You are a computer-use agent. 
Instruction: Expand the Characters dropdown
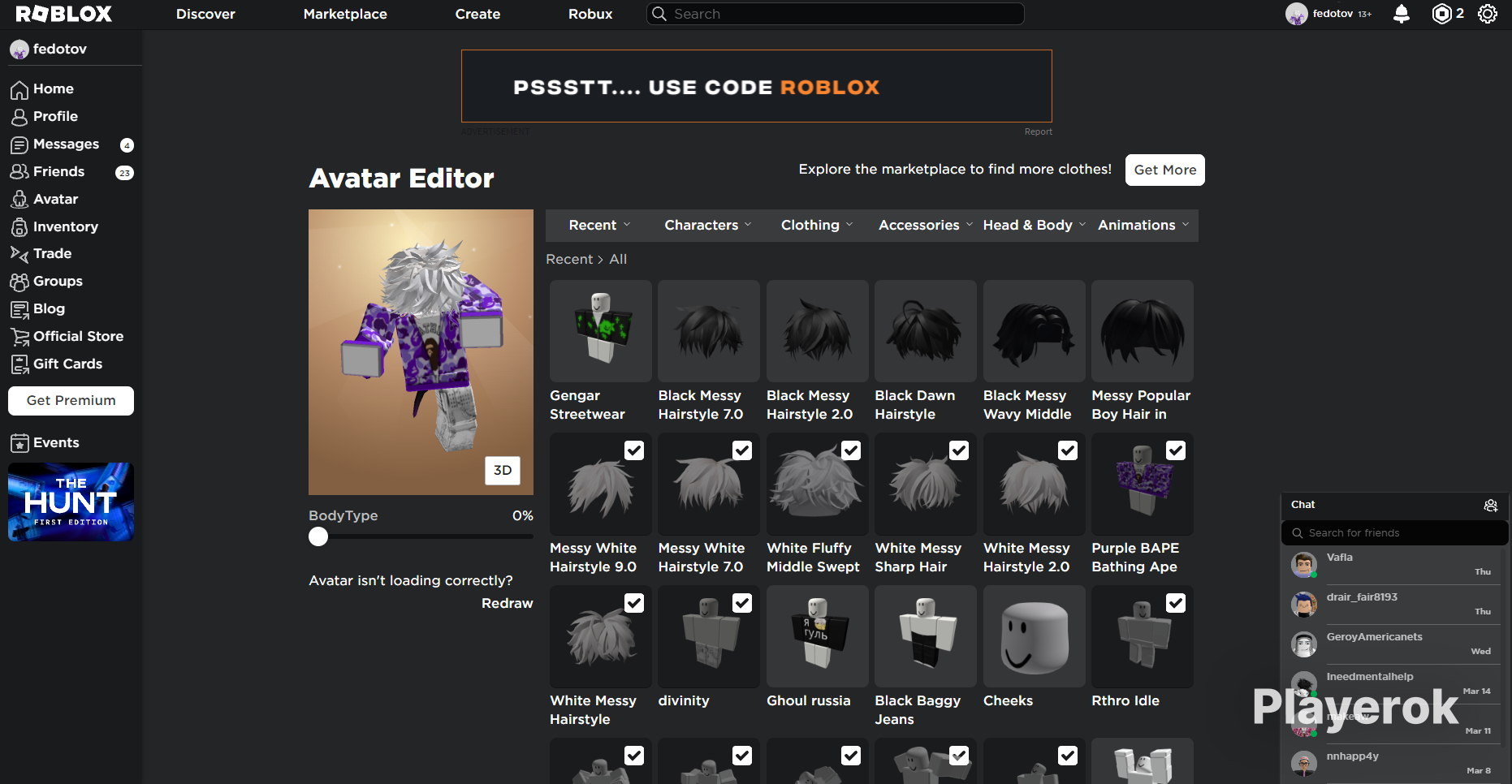(708, 226)
